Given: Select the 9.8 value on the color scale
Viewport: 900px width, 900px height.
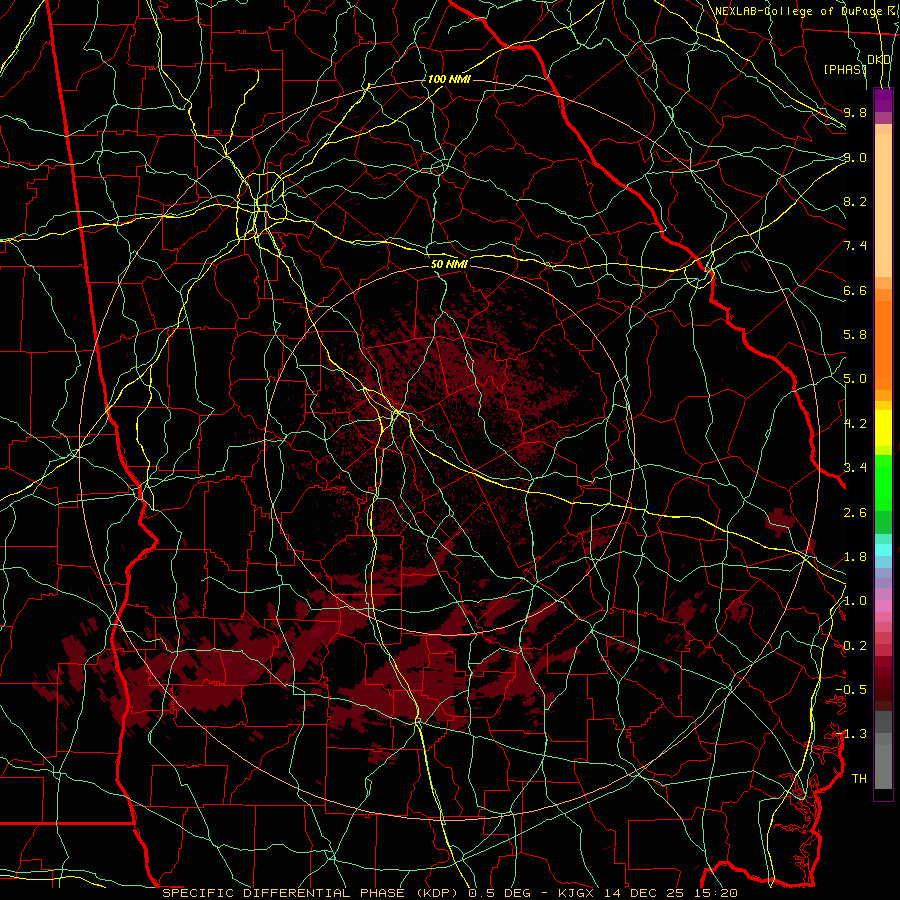Looking at the screenshot, I should point(855,112).
